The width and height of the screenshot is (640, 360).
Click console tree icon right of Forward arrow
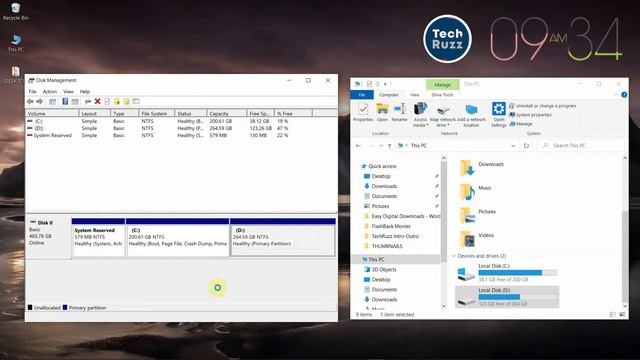52,101
